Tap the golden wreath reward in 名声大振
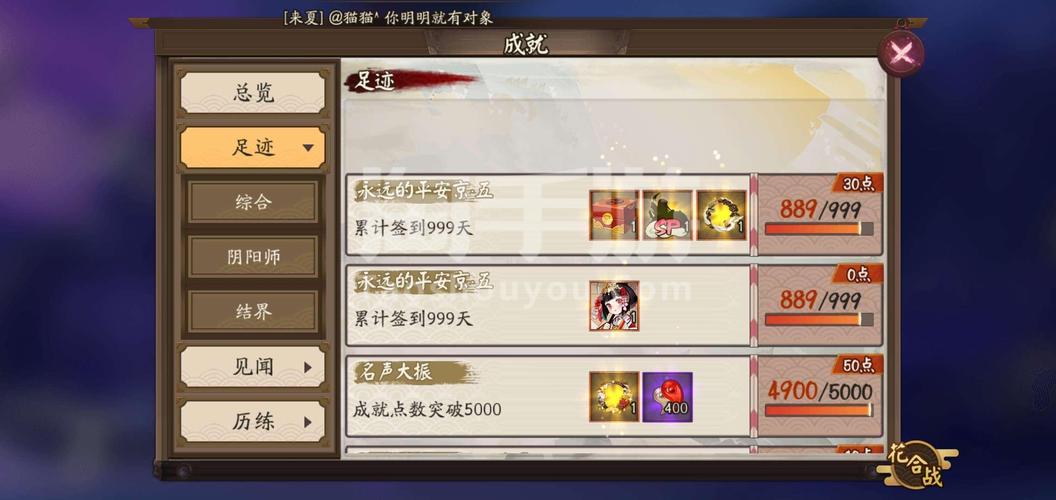1056x500 pixels. (614, 397)
